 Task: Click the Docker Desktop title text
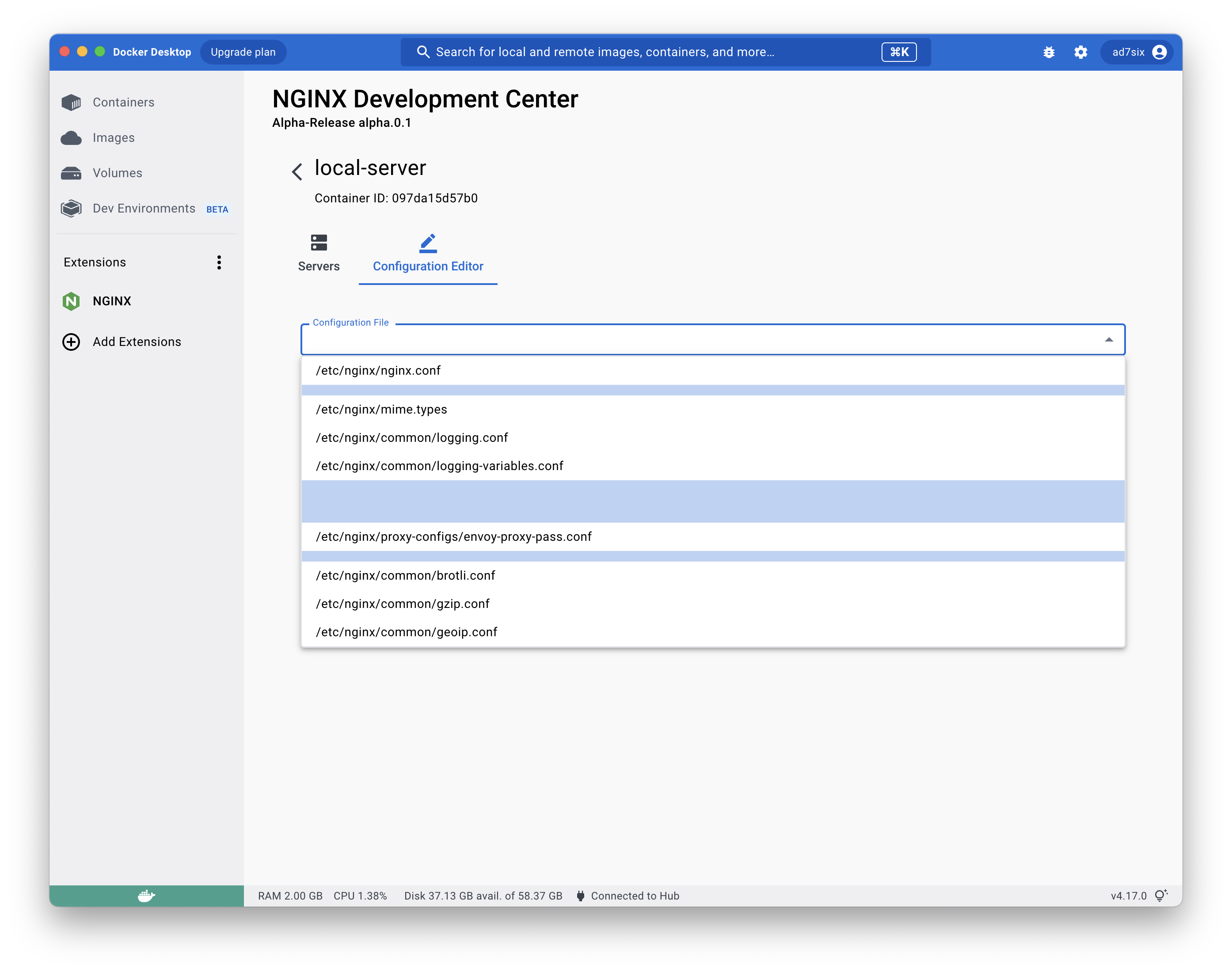coord(152,53)
